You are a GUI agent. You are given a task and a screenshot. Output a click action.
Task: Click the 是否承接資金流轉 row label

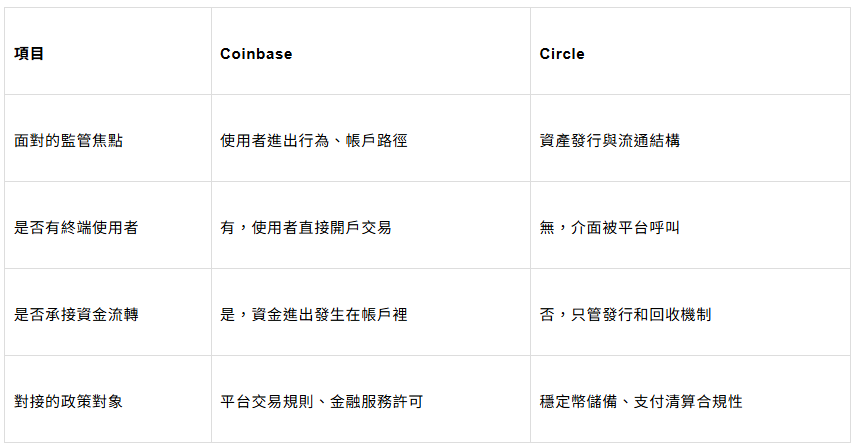pyautogui.click(x=76, y=315)
